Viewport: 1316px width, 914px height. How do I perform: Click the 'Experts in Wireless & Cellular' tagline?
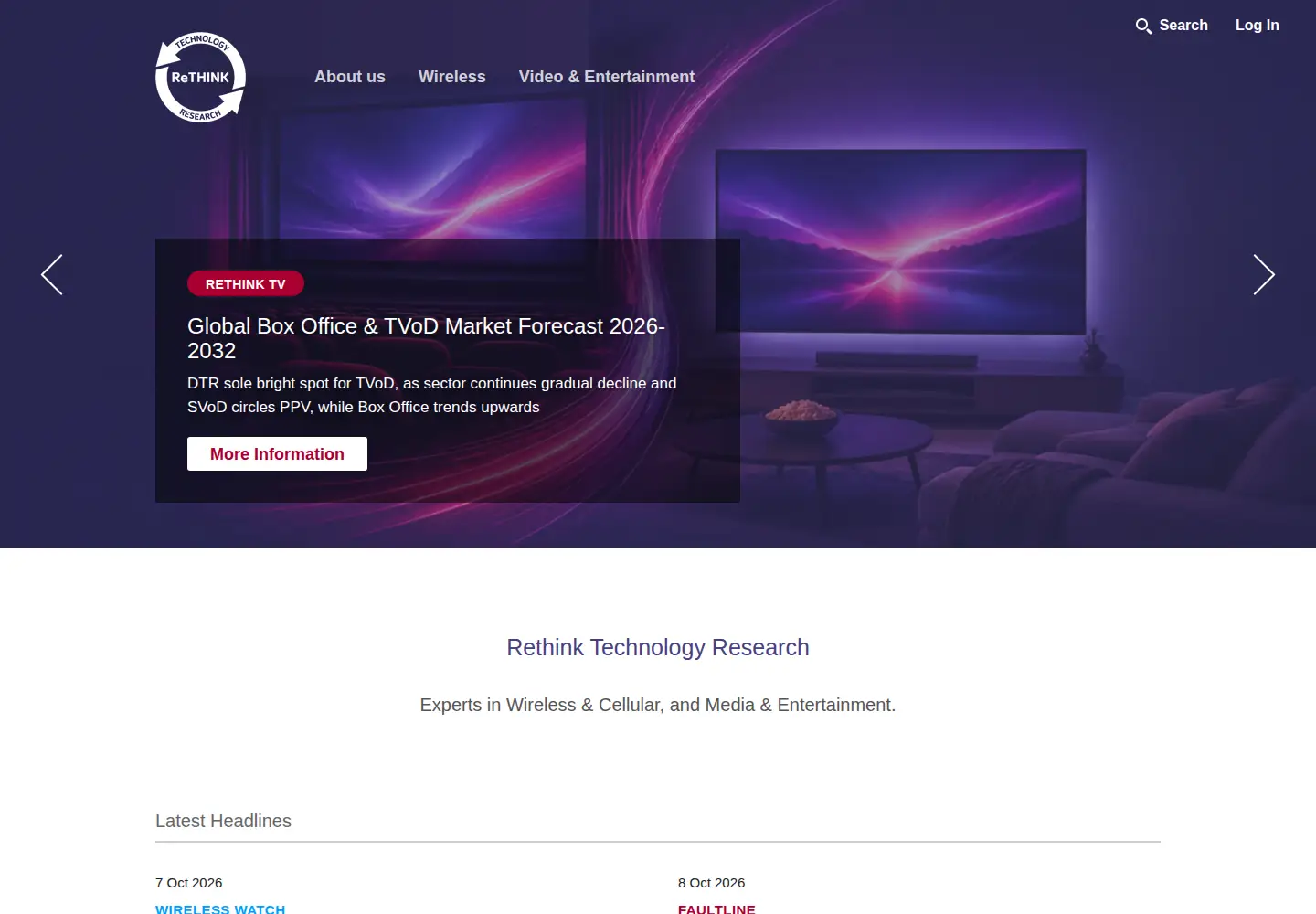[658, 705]
